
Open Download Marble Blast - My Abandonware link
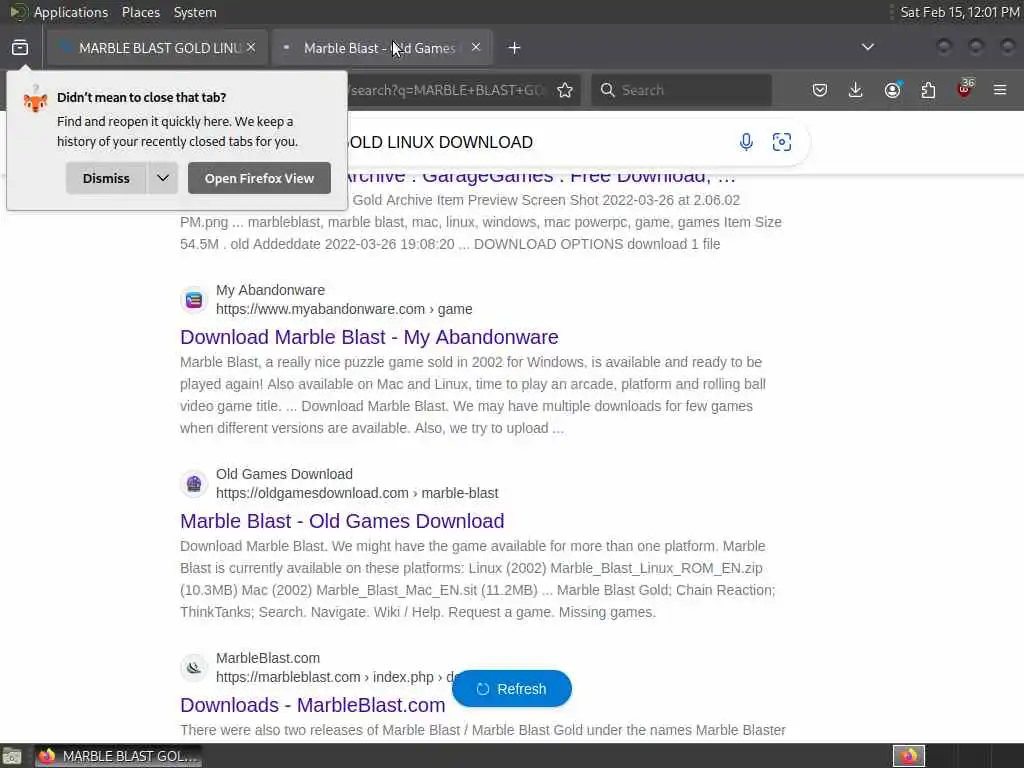tap(369, 337)
